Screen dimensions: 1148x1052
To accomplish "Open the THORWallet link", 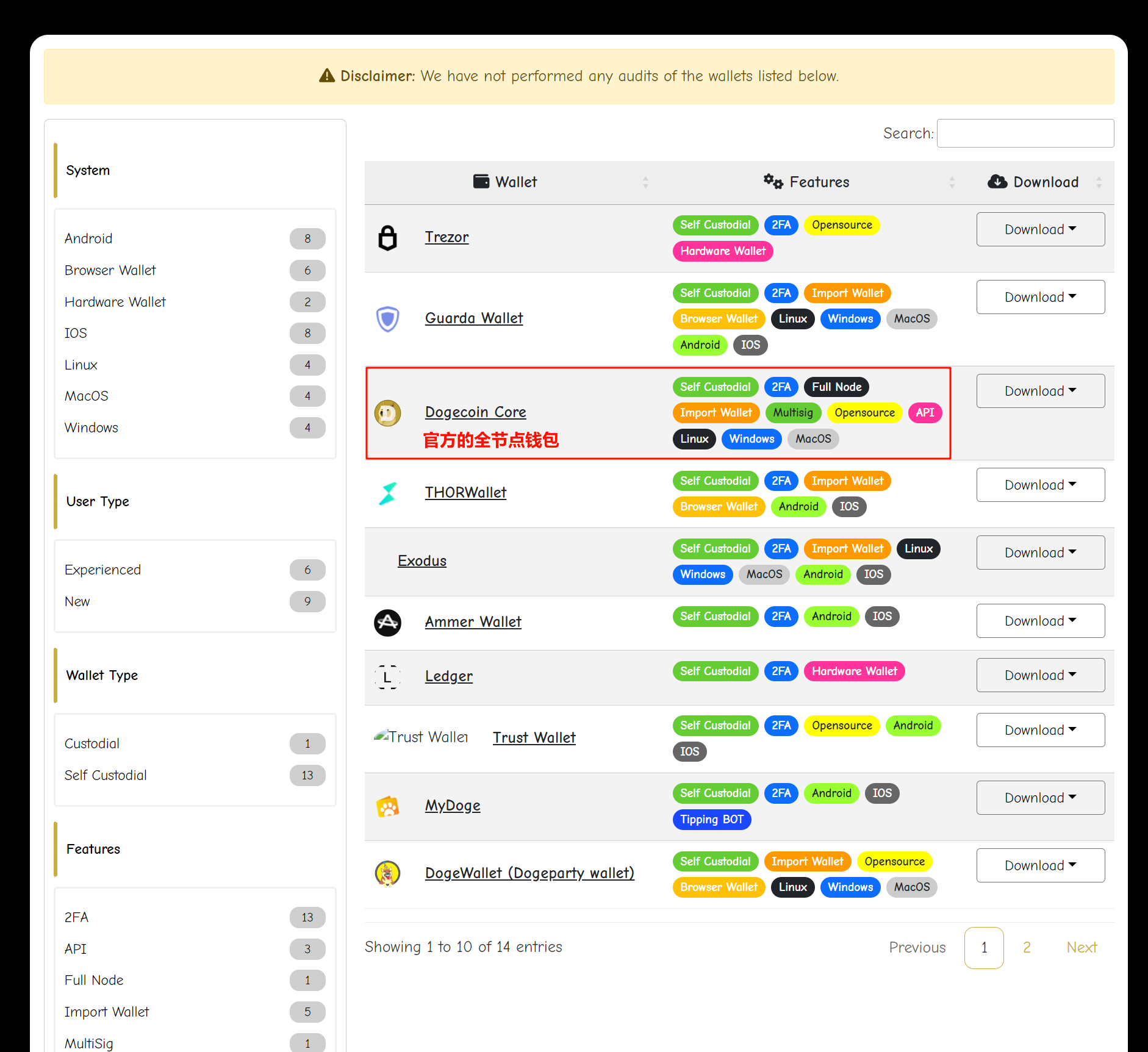I will [465, 493].
